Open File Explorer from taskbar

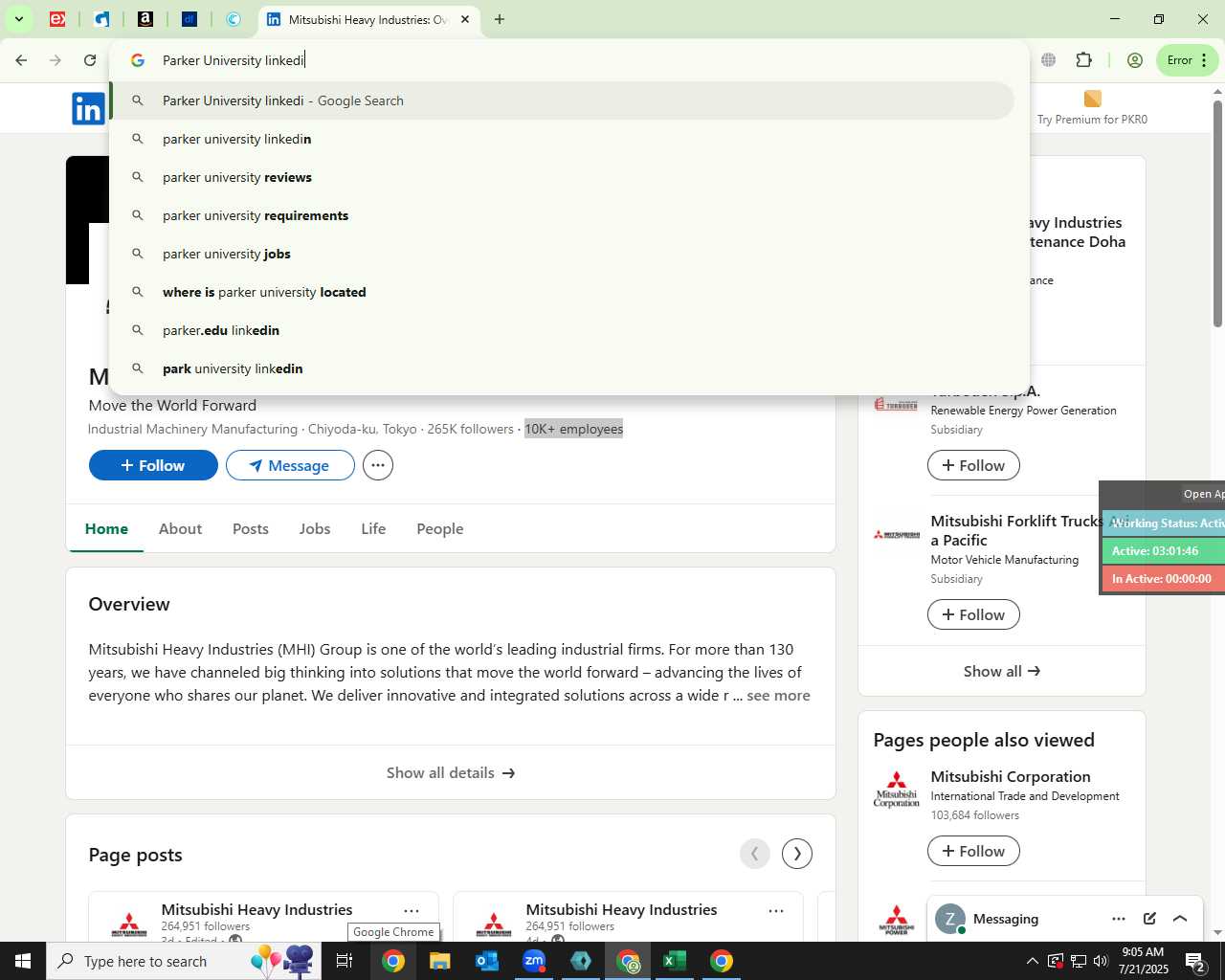439,961
